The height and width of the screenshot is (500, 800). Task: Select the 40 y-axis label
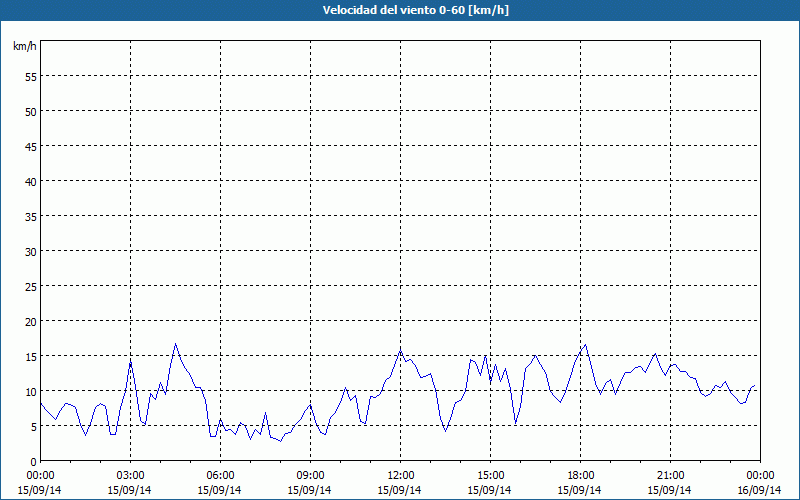pyautogui.click(x=31, y=182)
